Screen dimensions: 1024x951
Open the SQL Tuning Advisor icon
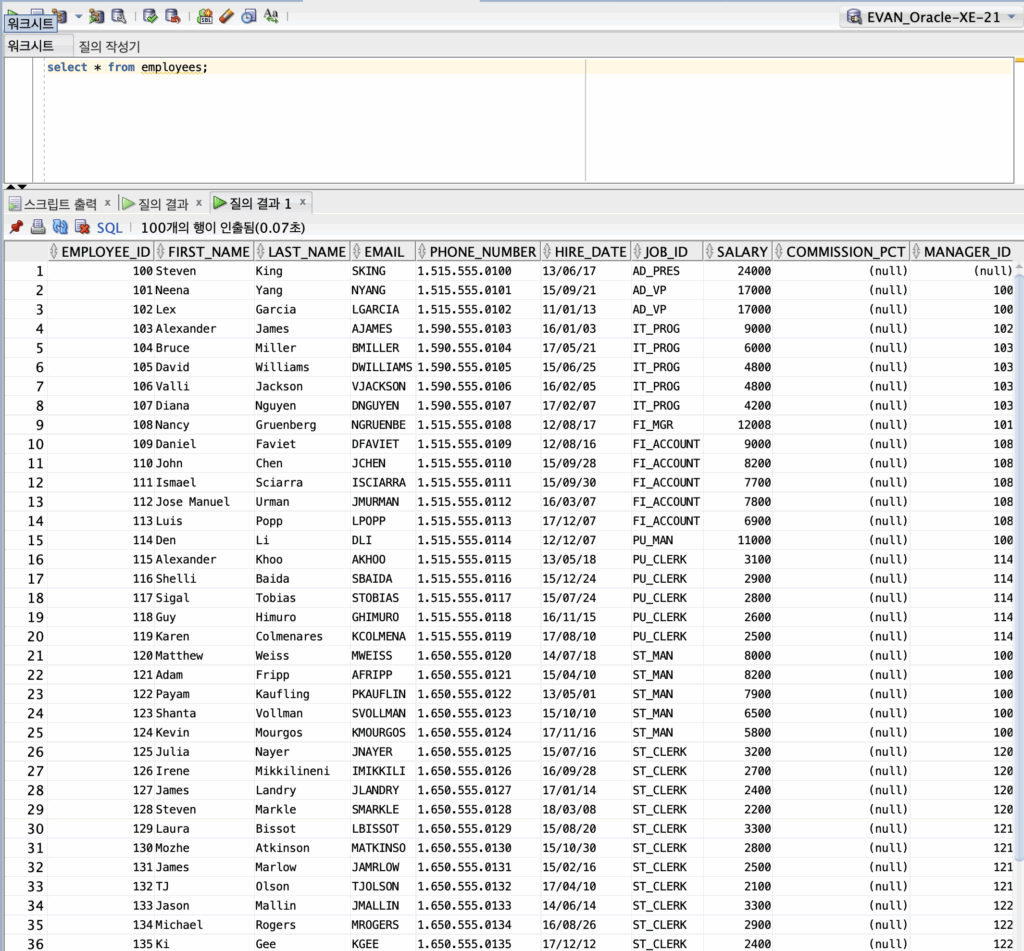[x=119, y=16]
